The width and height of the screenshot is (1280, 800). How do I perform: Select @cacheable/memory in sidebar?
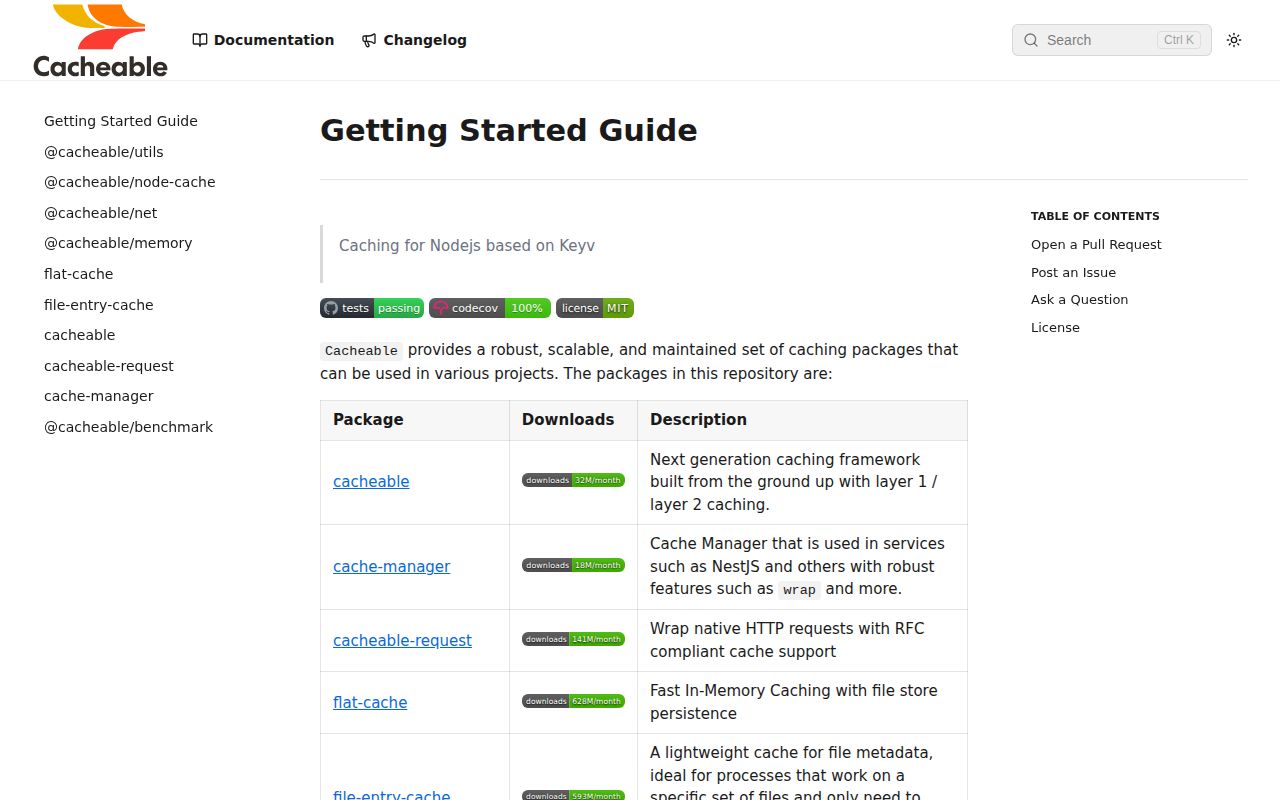118,243
